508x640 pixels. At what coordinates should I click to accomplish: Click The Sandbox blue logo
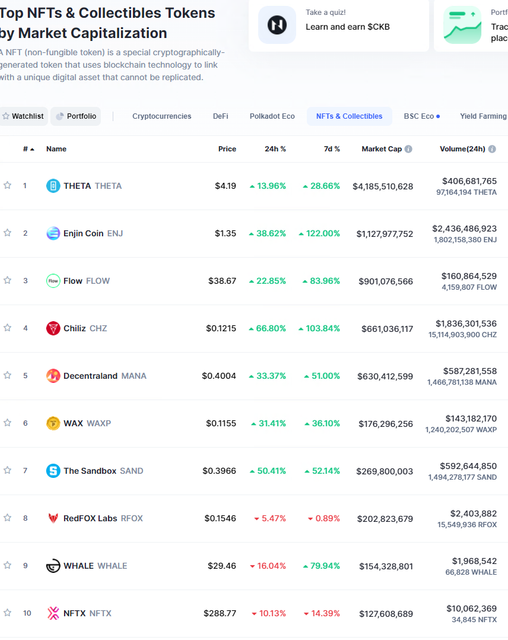(x=53, y=471)
